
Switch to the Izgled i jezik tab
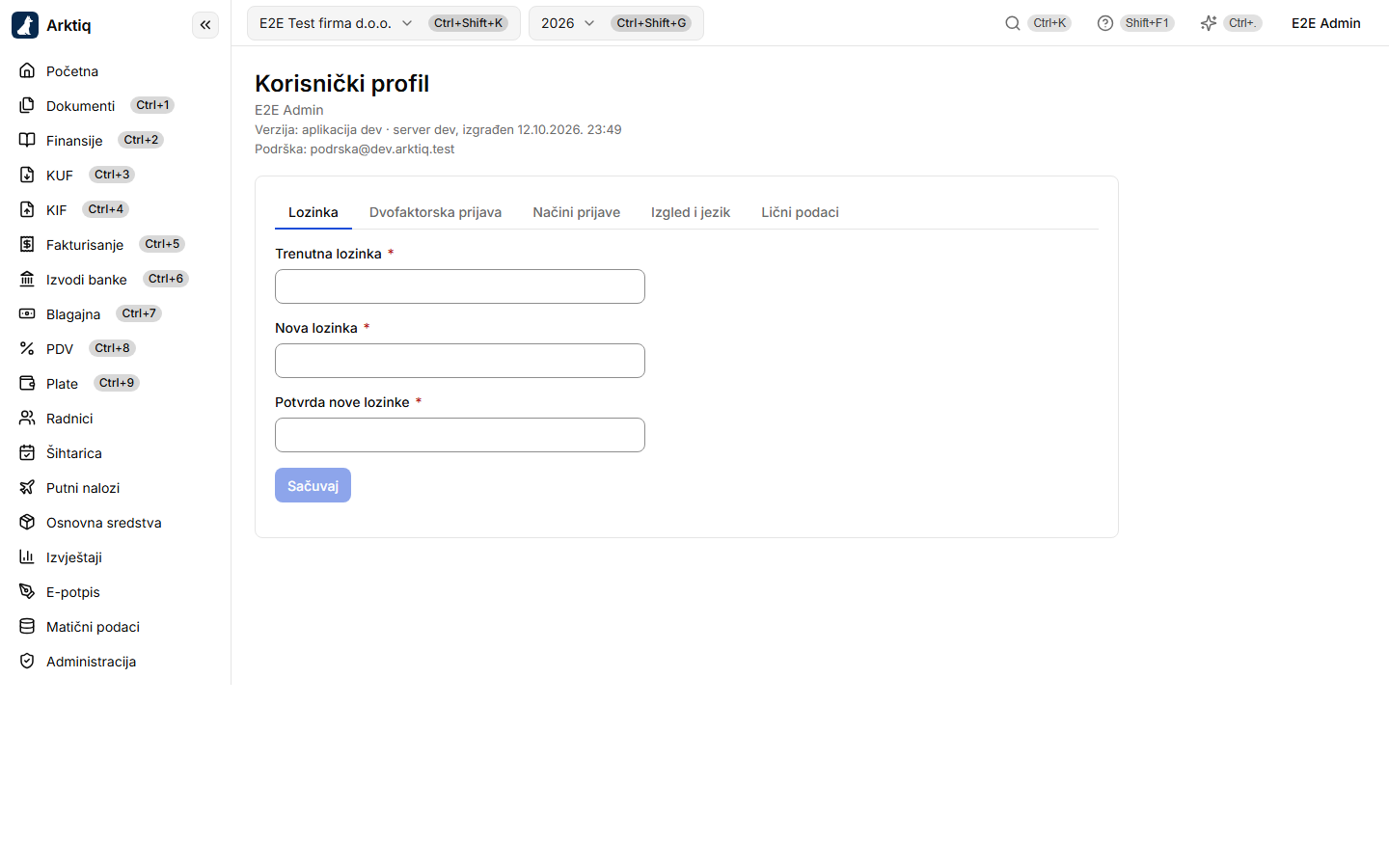(691, 212)
